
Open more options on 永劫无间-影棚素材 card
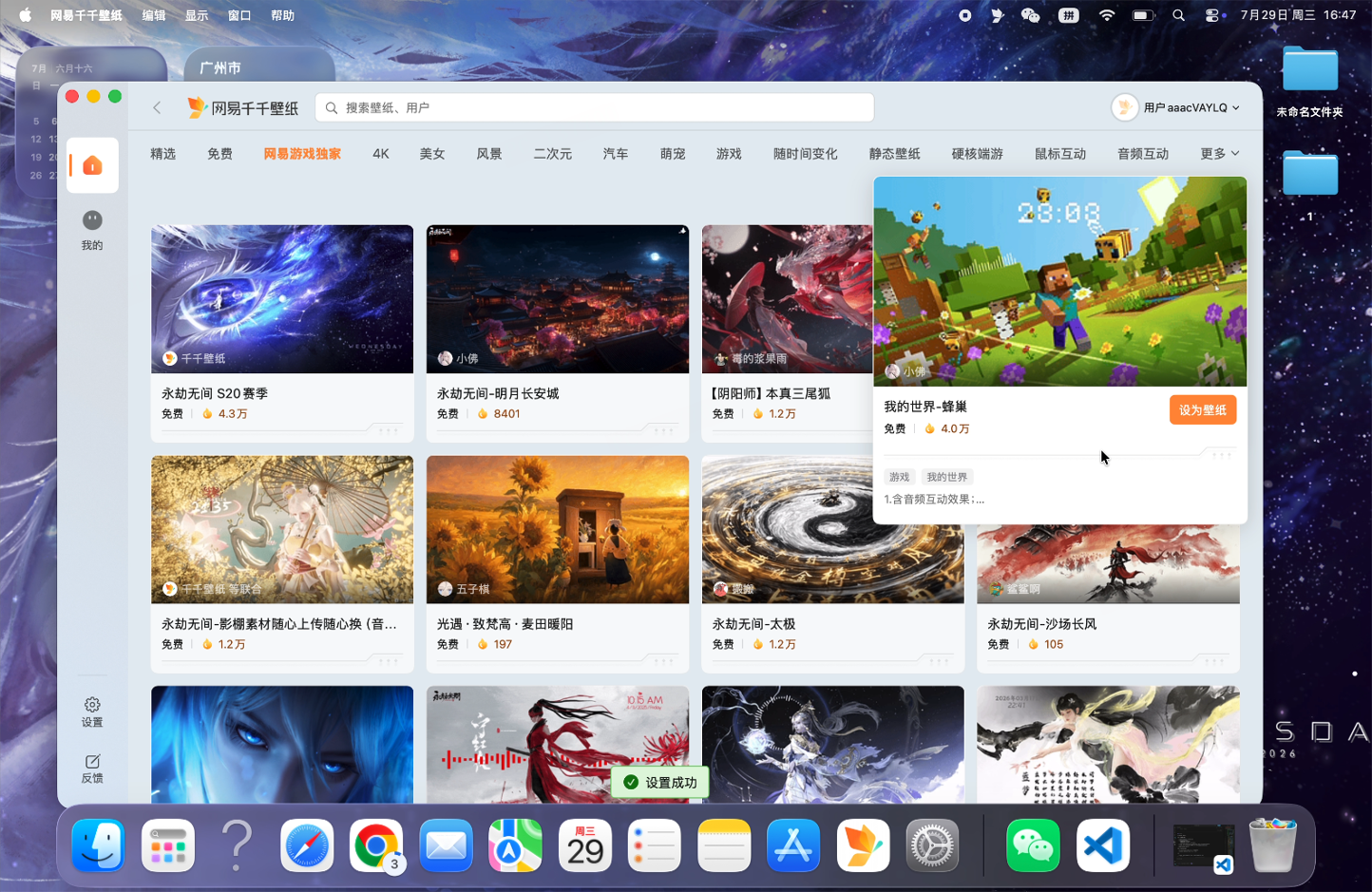389,661
